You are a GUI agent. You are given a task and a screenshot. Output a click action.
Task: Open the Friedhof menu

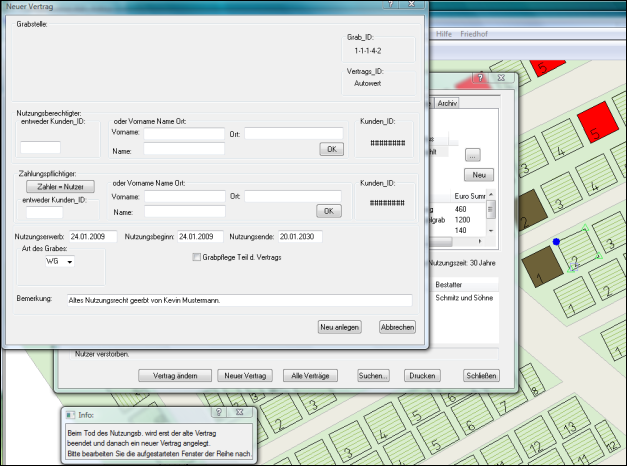point(474,34)
